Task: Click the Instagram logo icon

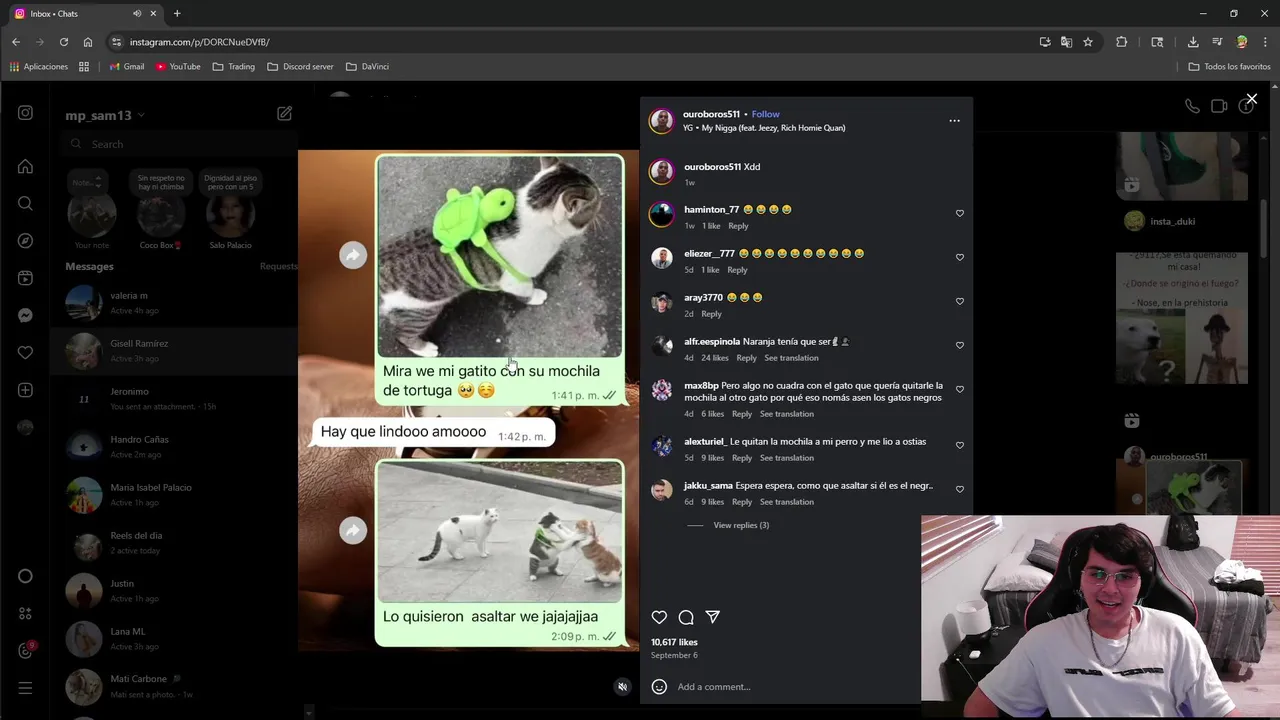Action: 25,113
